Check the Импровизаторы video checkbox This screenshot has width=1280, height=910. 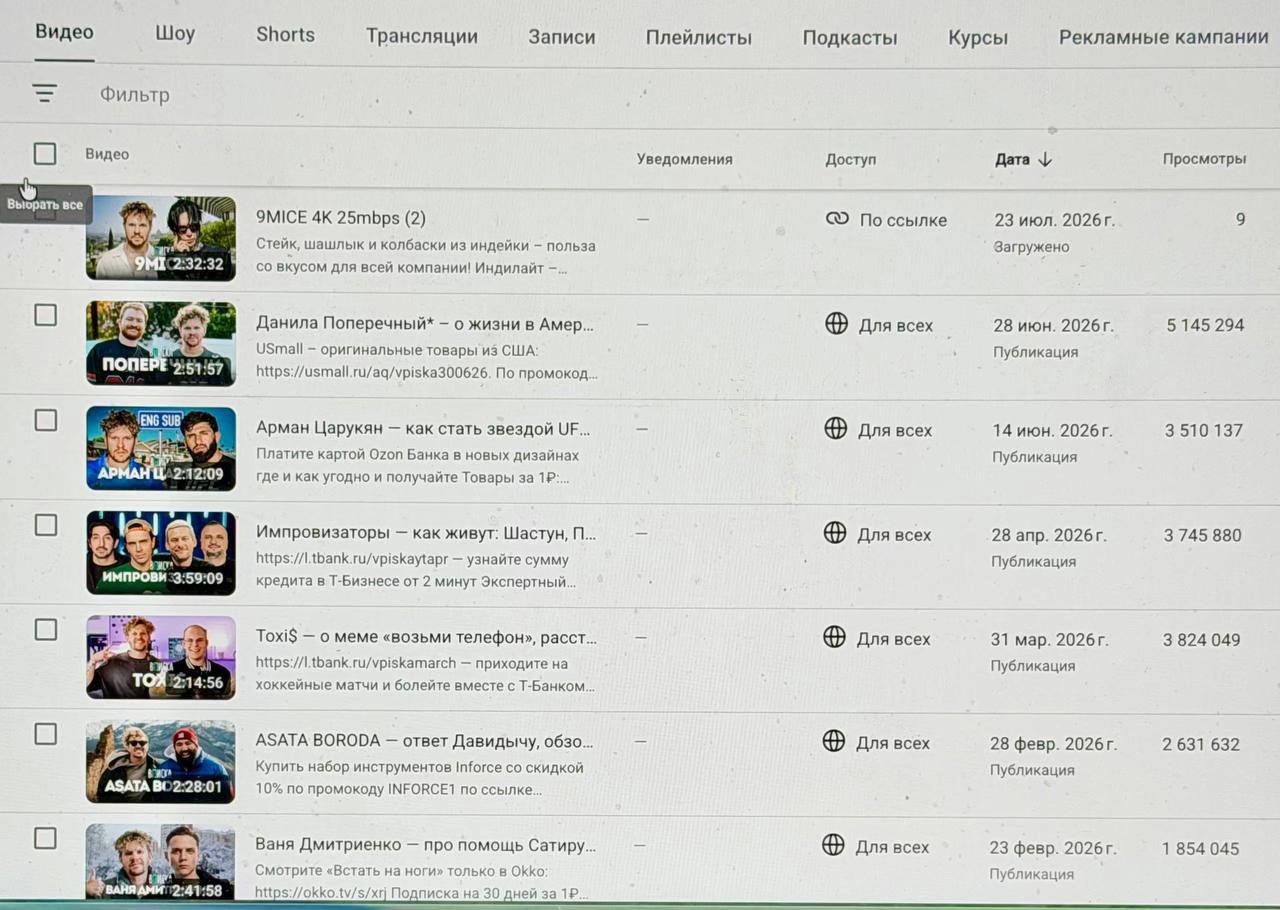pyautogui.click(x=45, y=525)
